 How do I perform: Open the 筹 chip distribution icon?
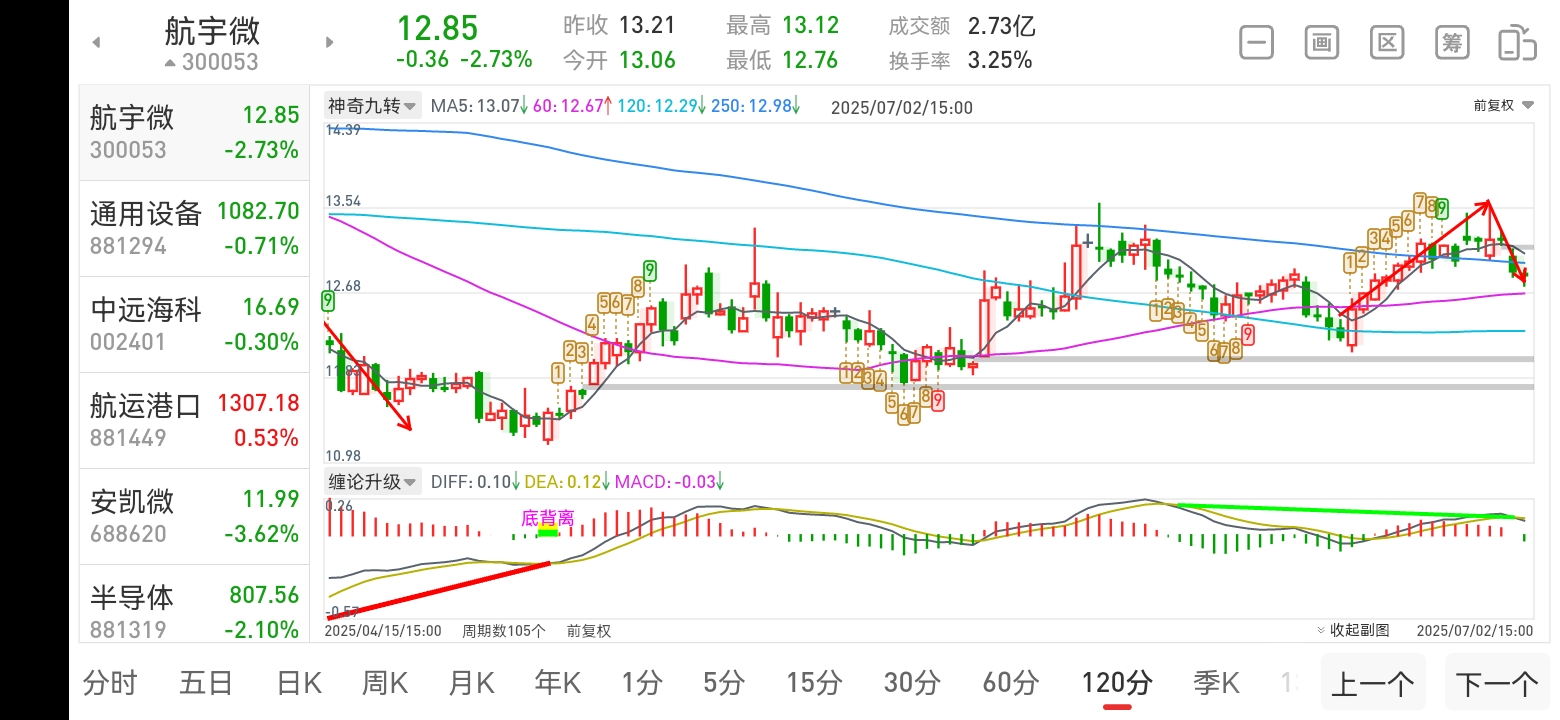pos(1452,43)
